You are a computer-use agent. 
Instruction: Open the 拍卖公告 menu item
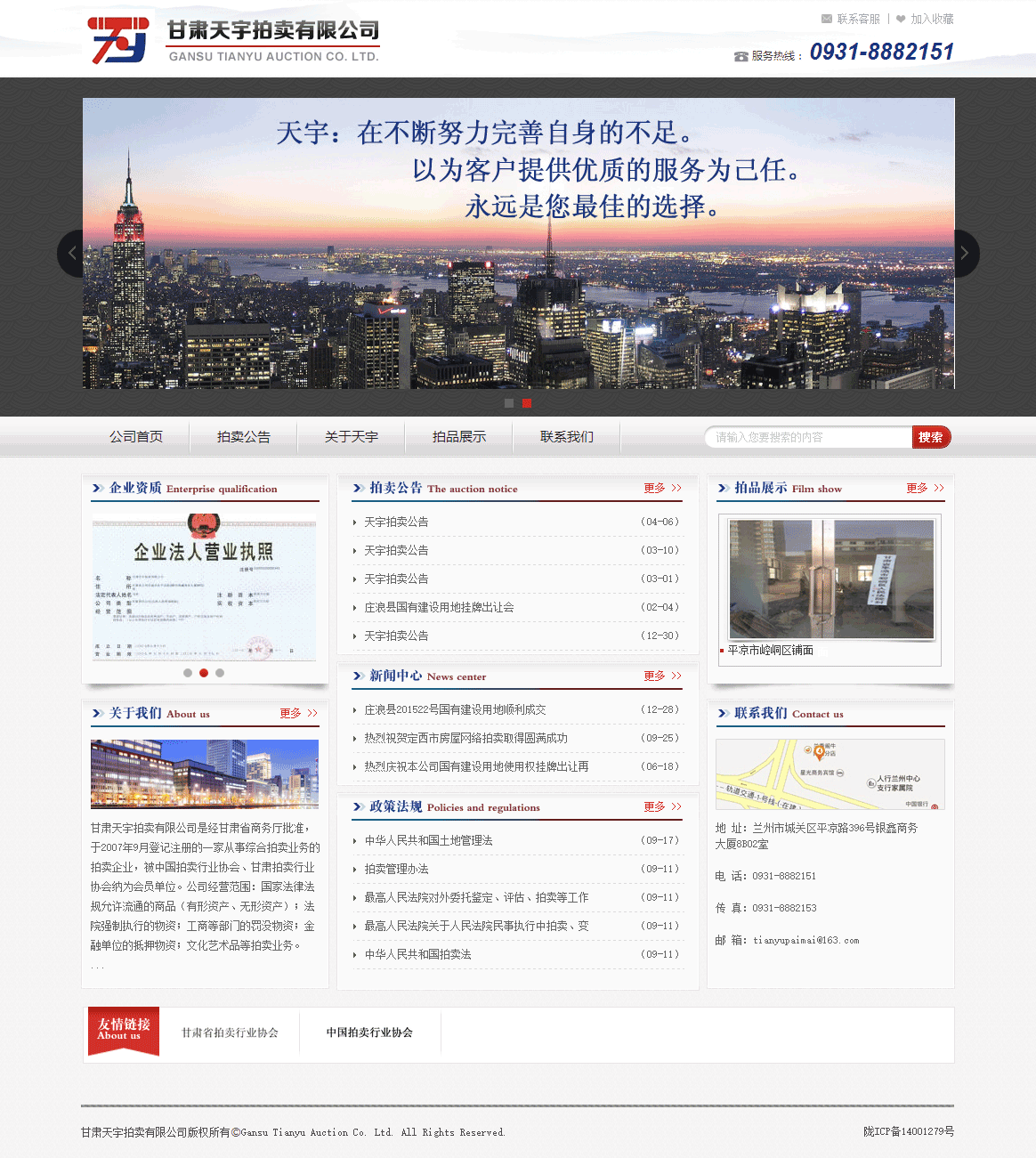pyautogui.click(x=244, y=437)
